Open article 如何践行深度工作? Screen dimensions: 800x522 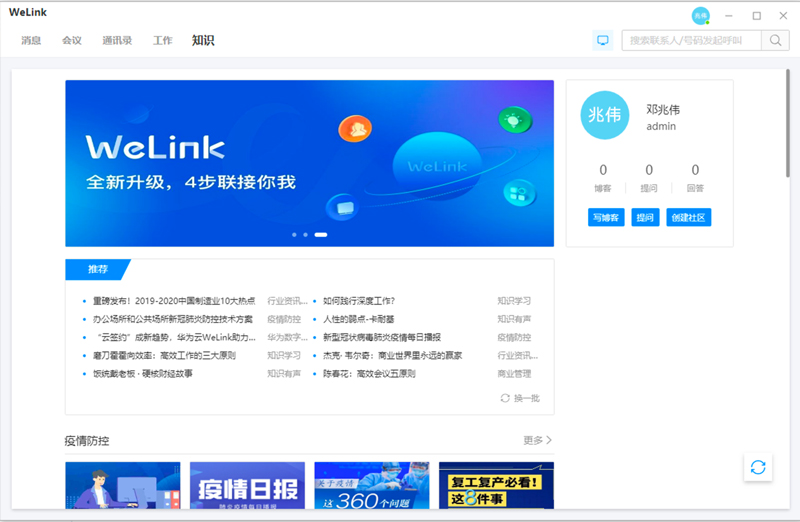[359, 301]
